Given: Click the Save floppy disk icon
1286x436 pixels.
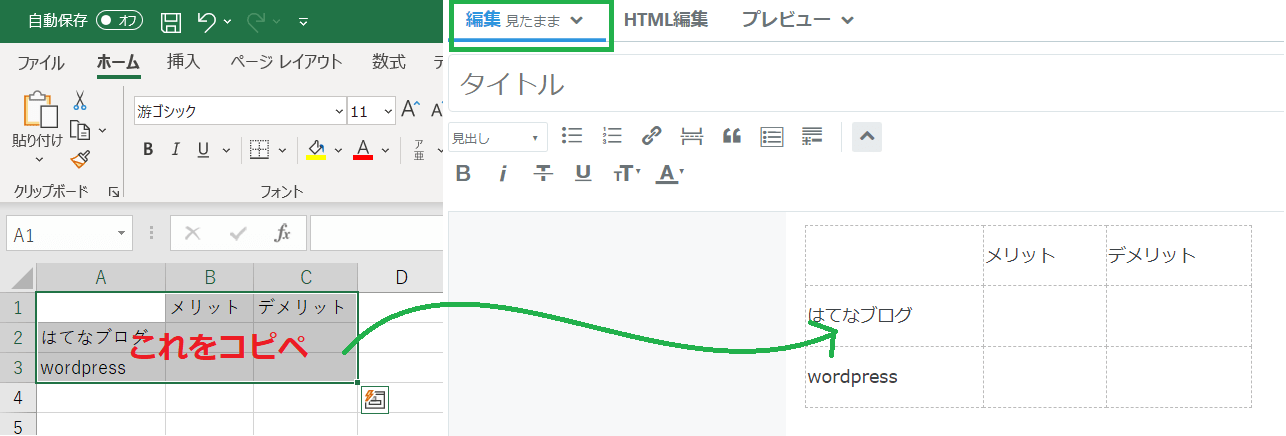Looking at the screenshot, I should (x=171, y=21).
